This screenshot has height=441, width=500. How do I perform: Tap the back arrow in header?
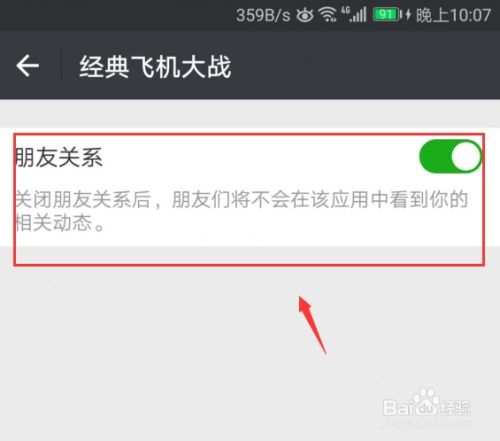pyautogui.click(x=28, y=66)
